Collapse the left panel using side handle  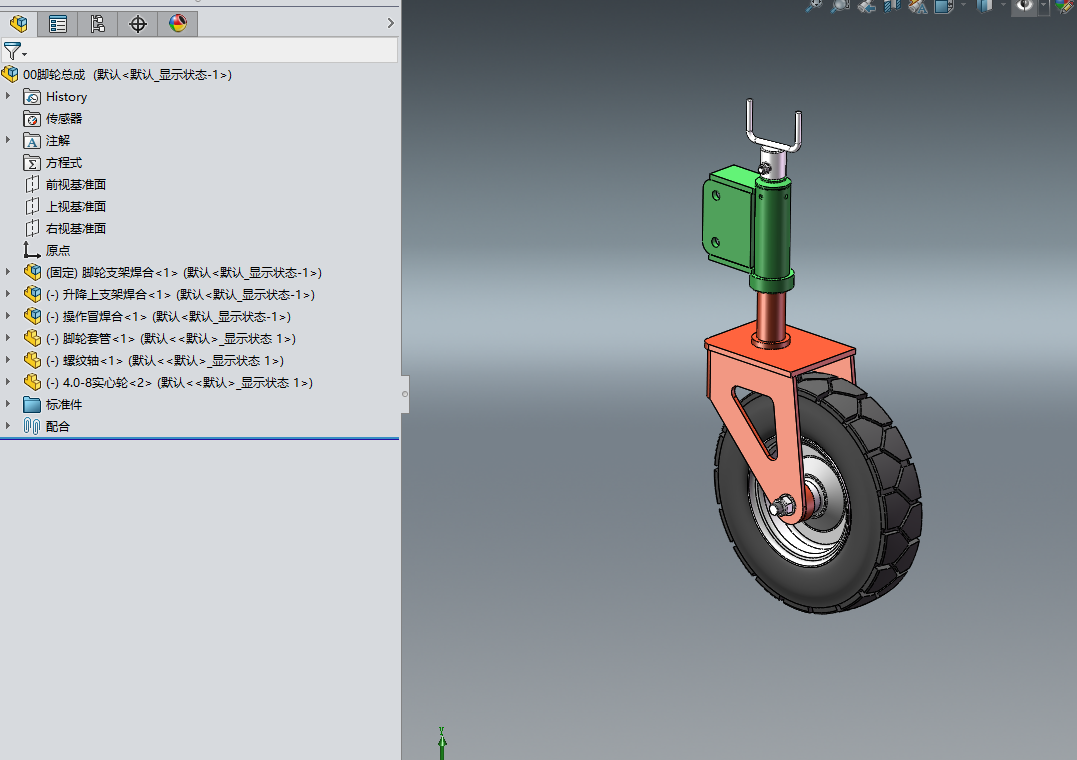coord(405,394)
